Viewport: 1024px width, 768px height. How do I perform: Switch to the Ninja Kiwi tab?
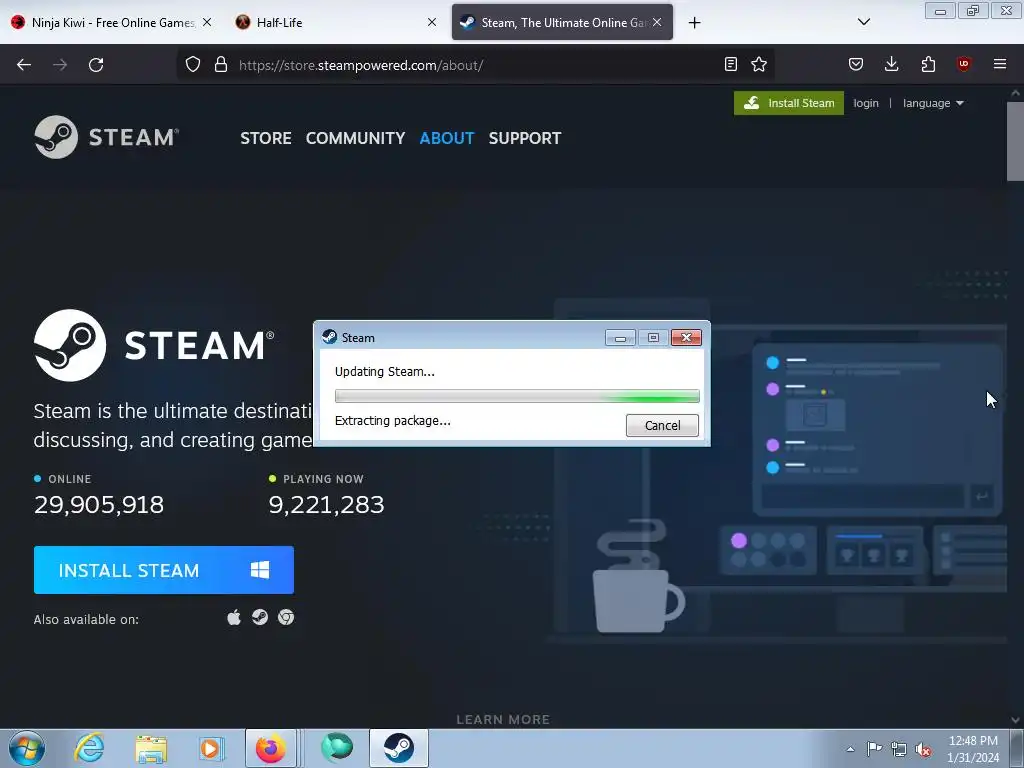tap(111, 22)
